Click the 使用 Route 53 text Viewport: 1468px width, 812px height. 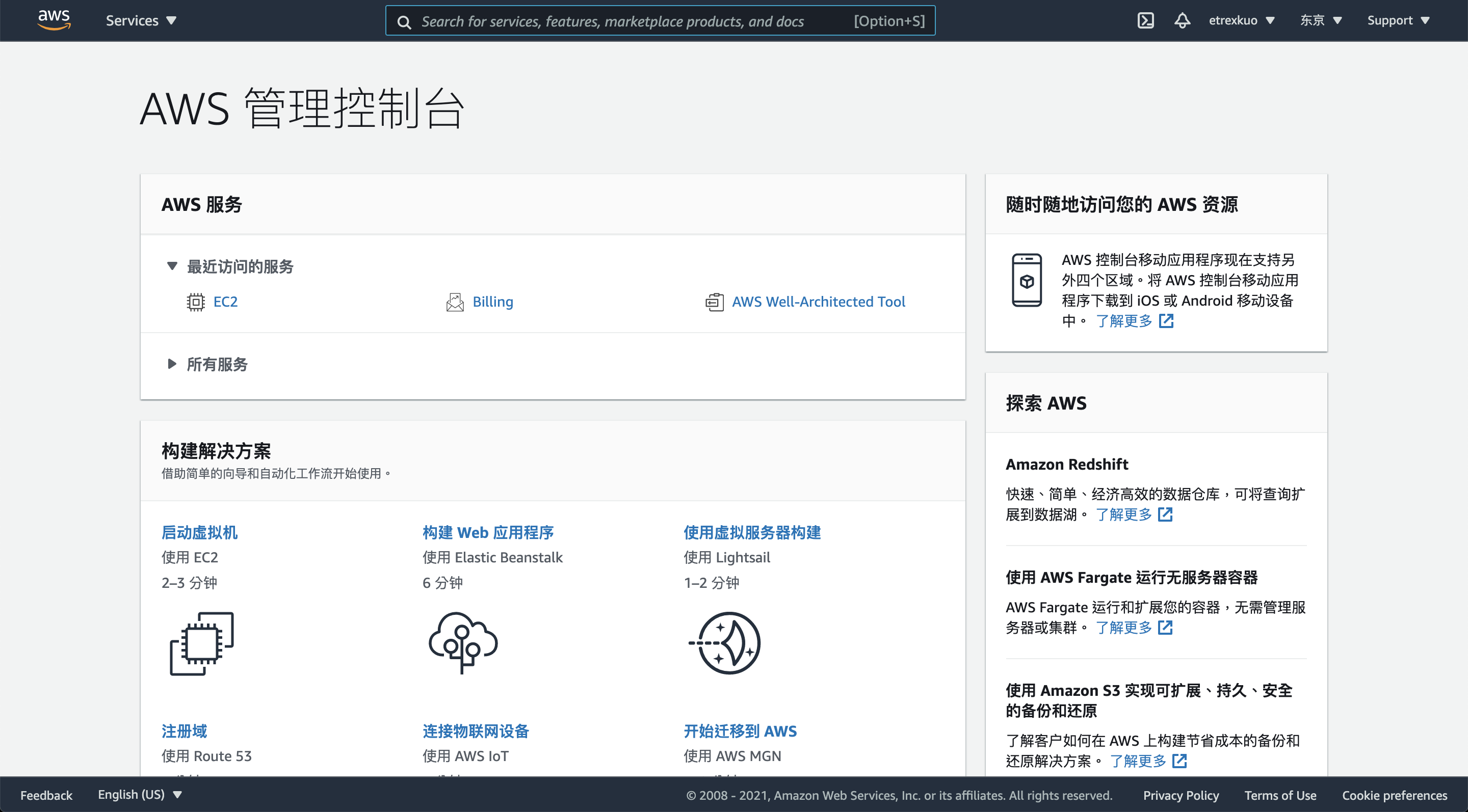[x=206, y=755]
